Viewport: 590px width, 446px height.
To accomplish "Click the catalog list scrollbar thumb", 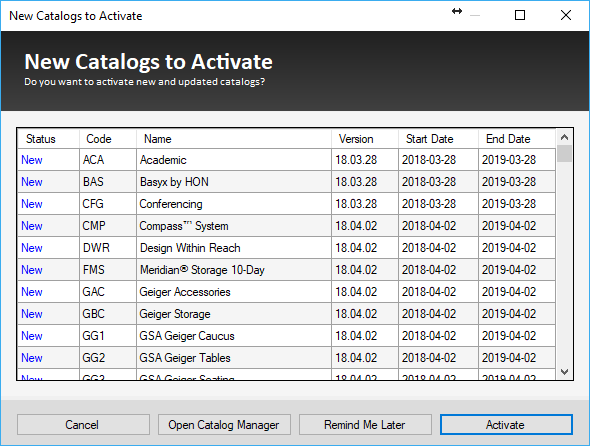I will click(x=564, y=154).
